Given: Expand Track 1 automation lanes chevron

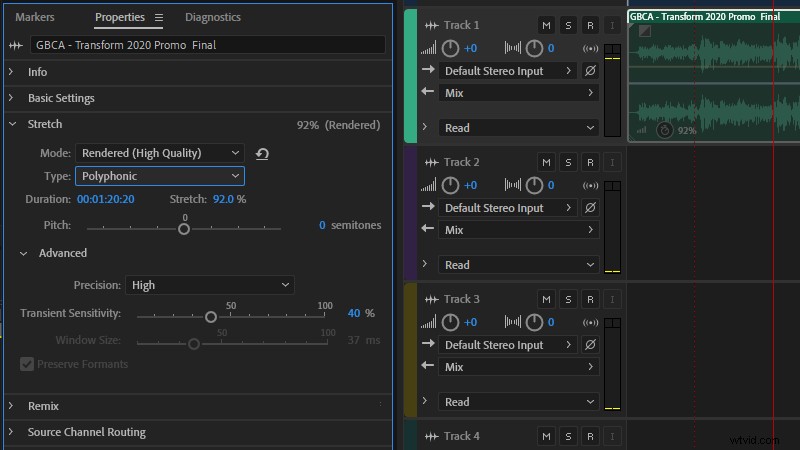Looking at the screenshot, I should pyautogui.click(x=424, y=127).
